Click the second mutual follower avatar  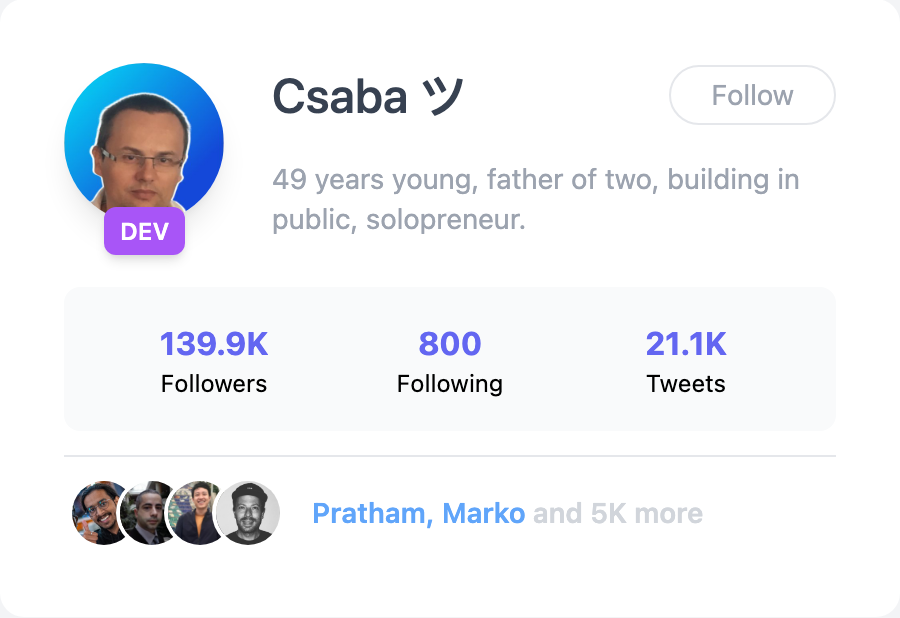click(146, 513)
